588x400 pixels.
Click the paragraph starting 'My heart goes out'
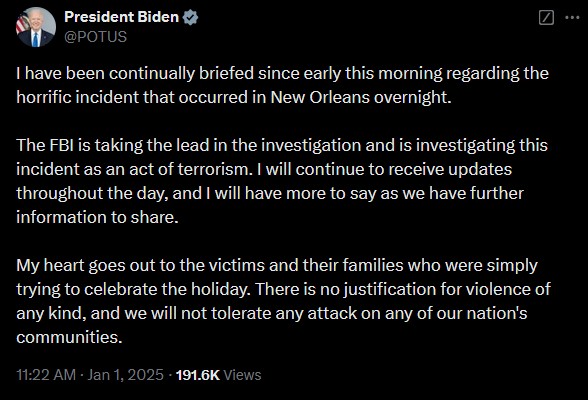[x=283, y=301]
